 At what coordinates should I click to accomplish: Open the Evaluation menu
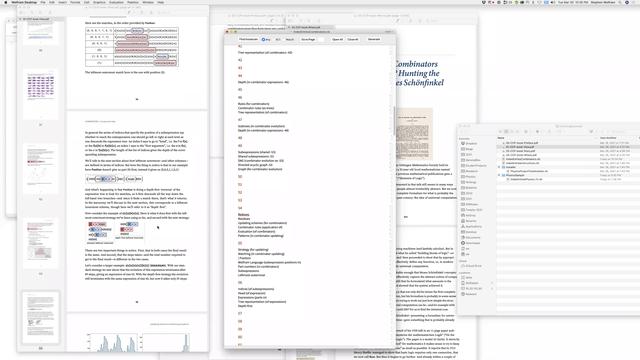click(116, 2)
